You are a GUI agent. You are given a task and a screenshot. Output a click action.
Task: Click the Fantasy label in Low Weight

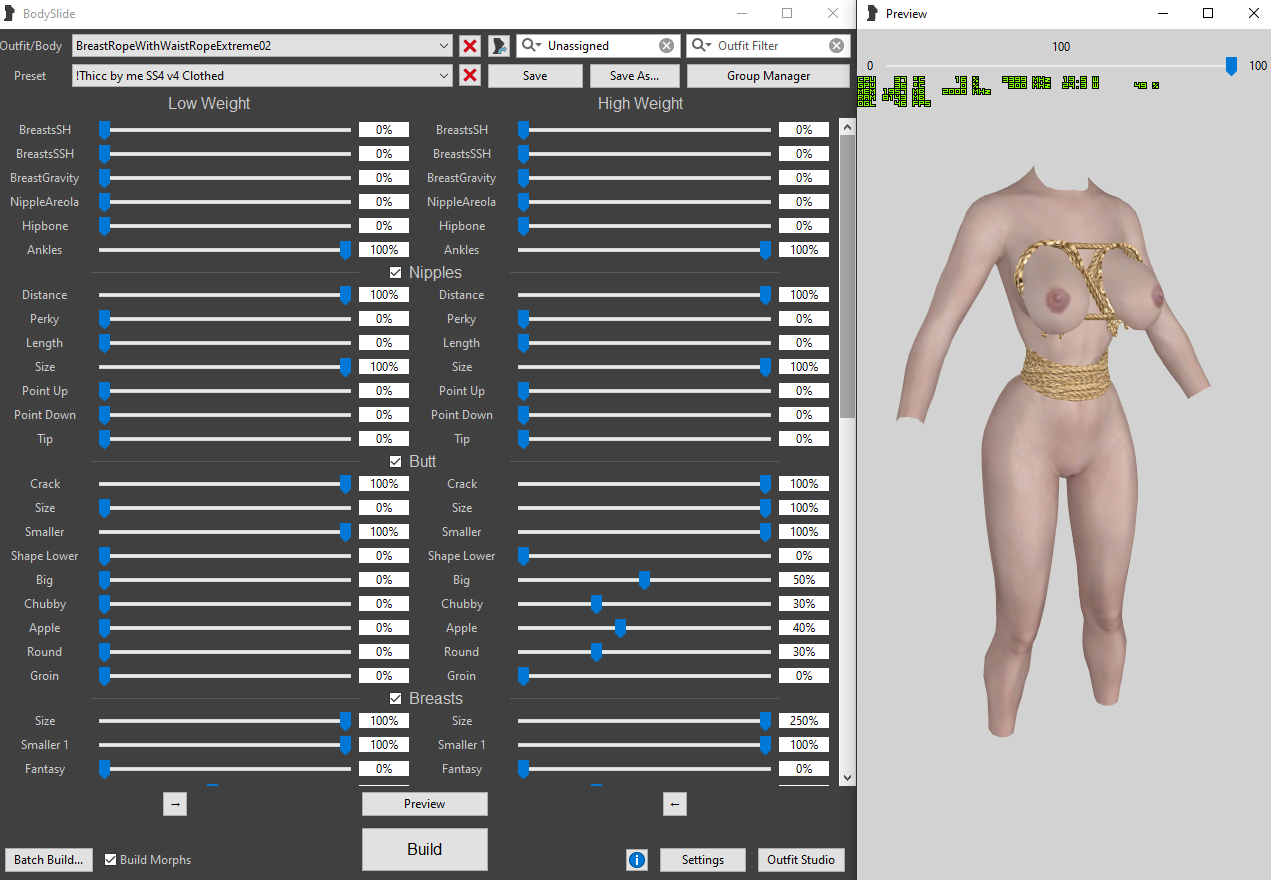[x=44, y=769]
